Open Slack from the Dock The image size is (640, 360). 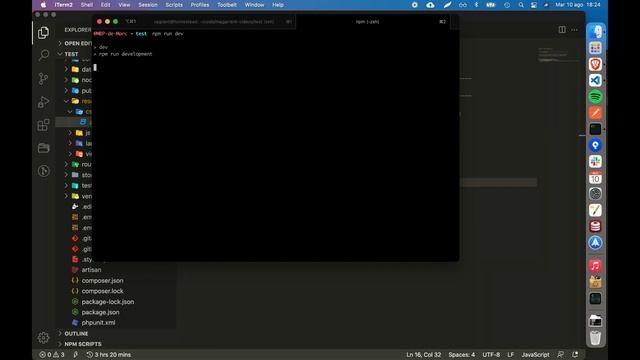click(595, 162)
